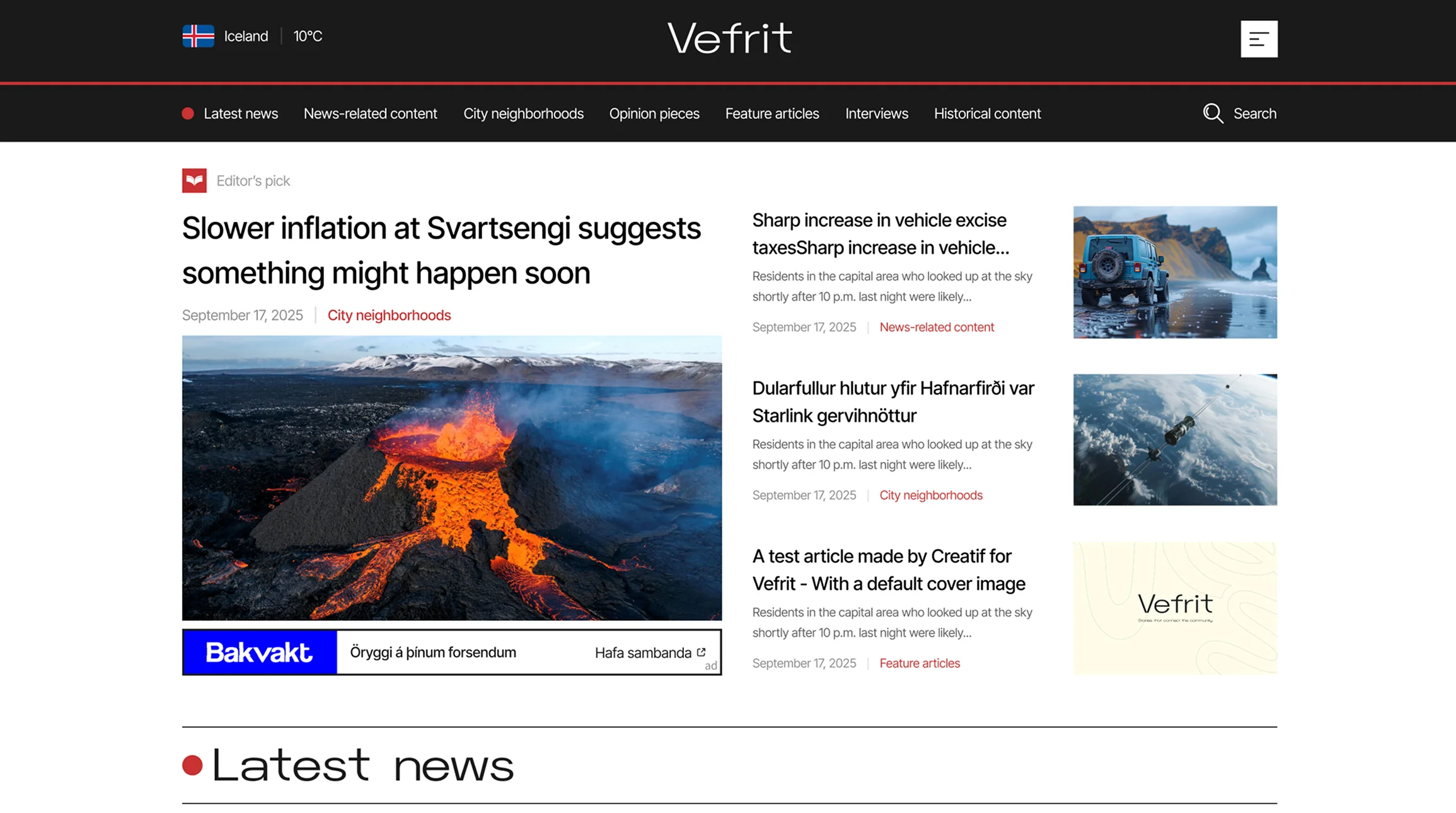Click the red Editor's pick bookmark icon
This screenshot has width=1456, height=813.
(194, 181)
